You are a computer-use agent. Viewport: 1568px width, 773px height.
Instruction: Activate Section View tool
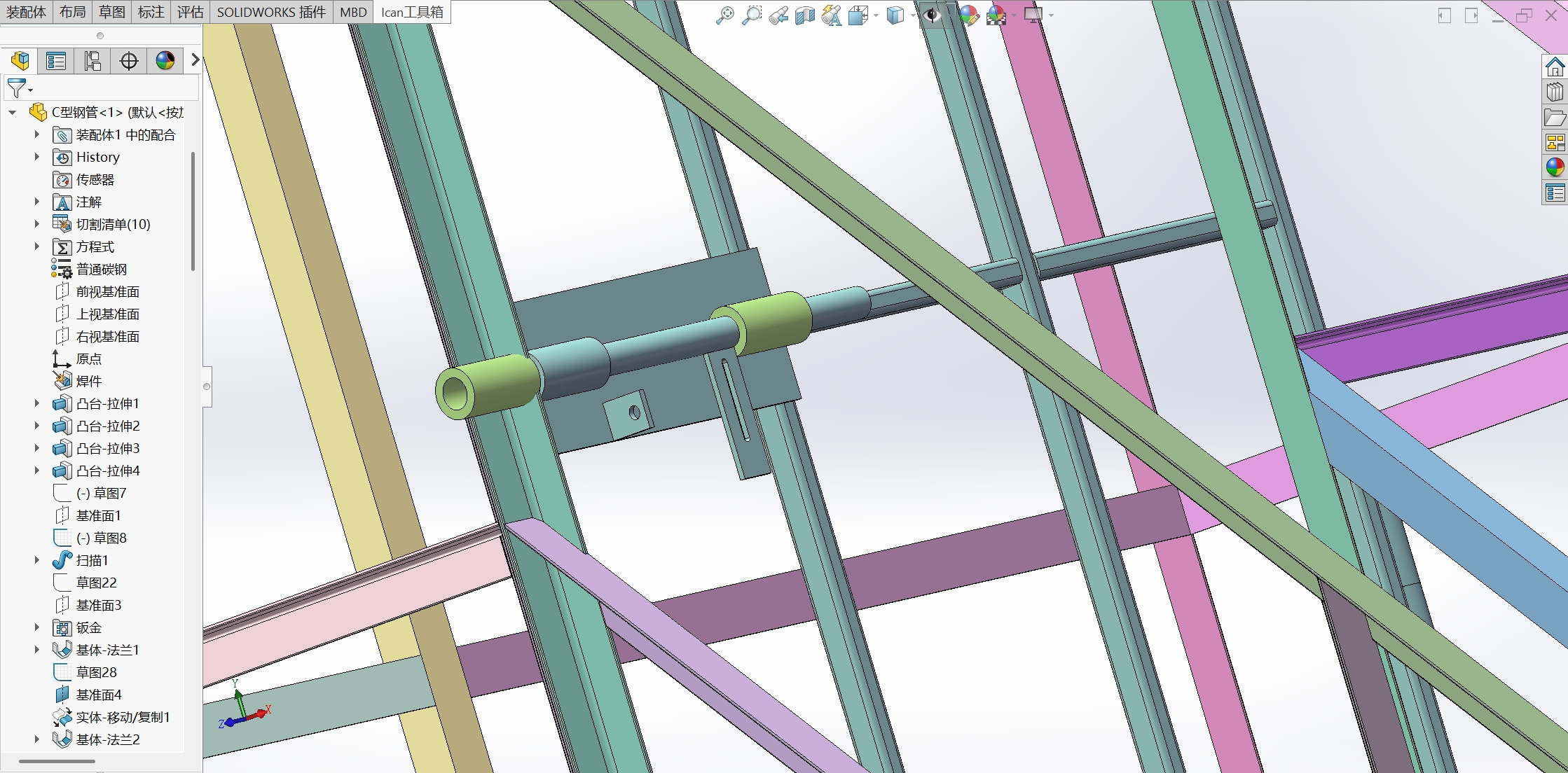805,15
